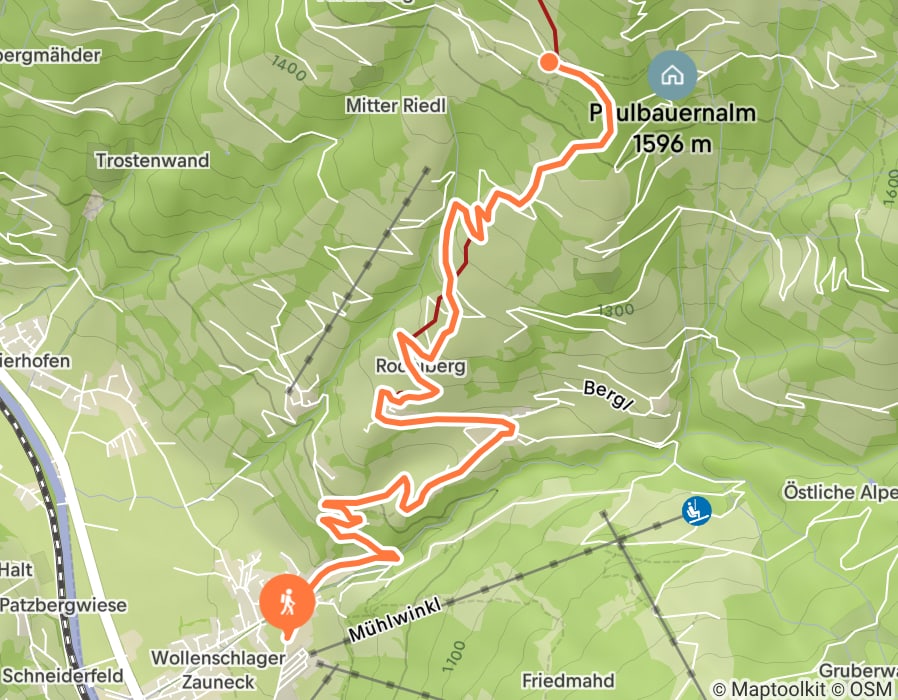
Task: Click the Trostenwand map label
Action: pos(152,160)
